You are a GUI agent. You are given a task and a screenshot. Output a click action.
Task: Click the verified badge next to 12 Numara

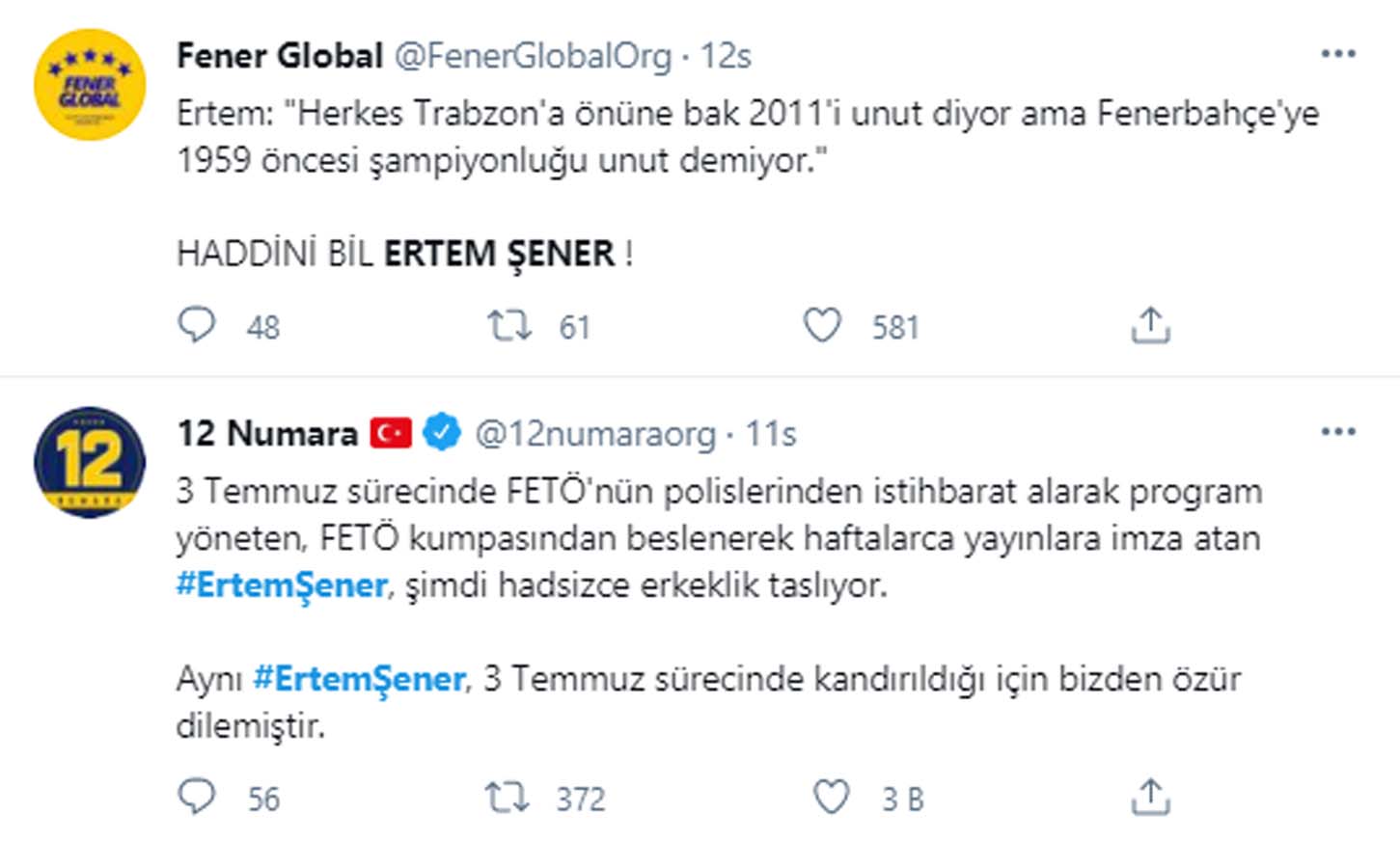tap(440, 432)
